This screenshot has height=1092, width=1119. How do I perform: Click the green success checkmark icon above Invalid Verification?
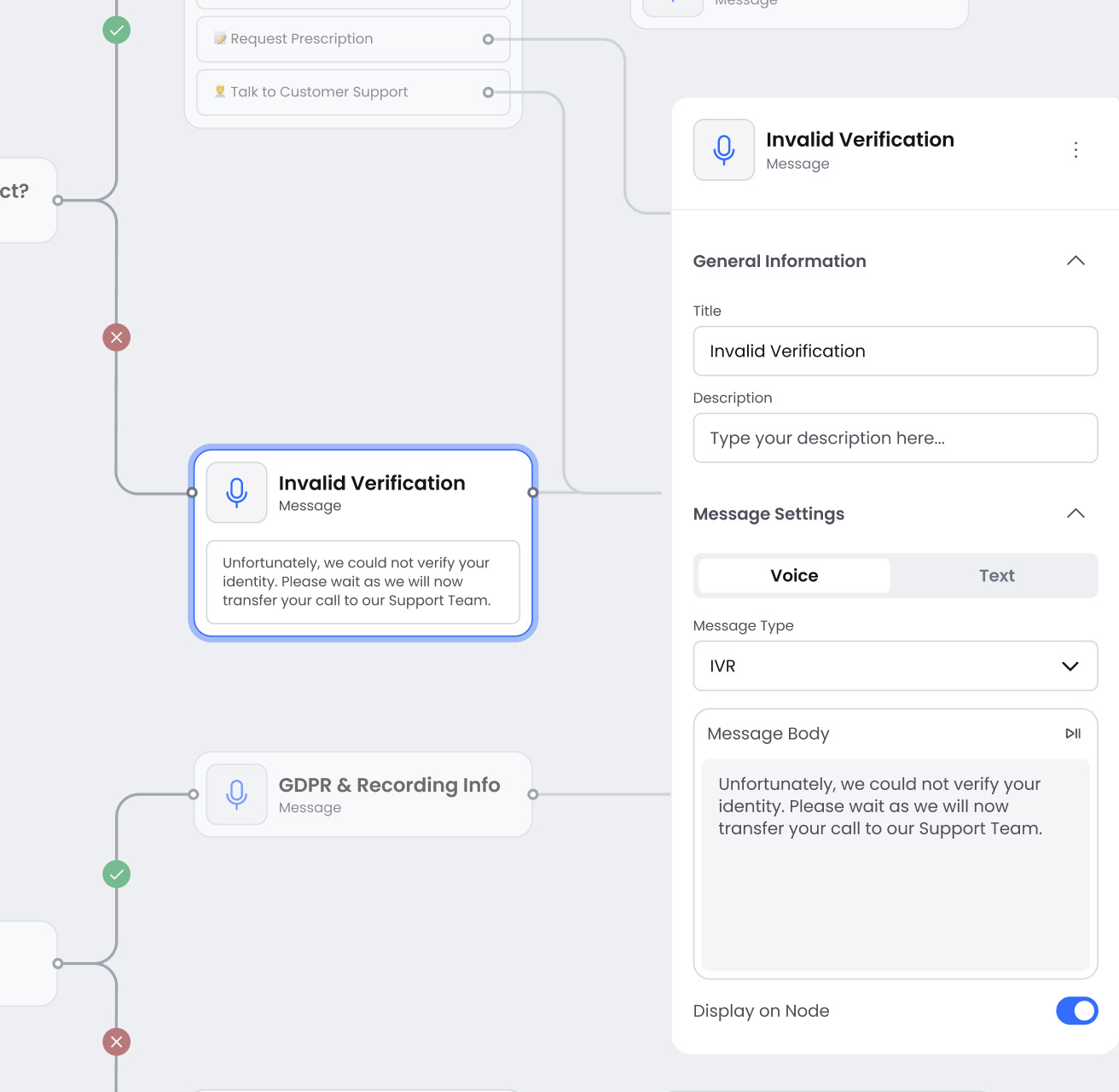pos(116,31)
